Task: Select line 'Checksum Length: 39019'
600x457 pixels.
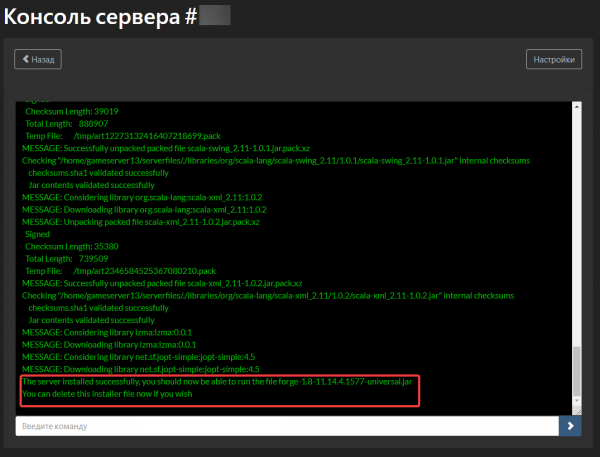Action: pyautogui.click(x=72, y=111)
